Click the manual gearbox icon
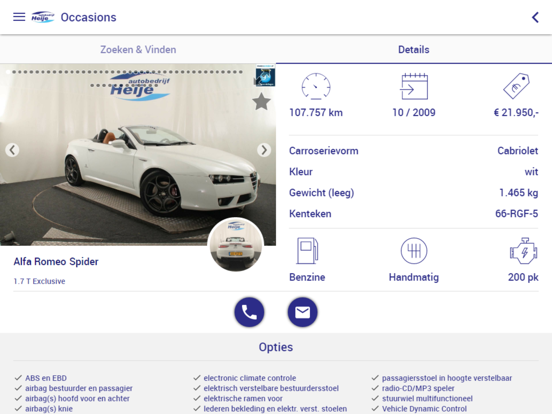This screenshot has width=552, height=414. pyautogui.click(x=414, y=251)
